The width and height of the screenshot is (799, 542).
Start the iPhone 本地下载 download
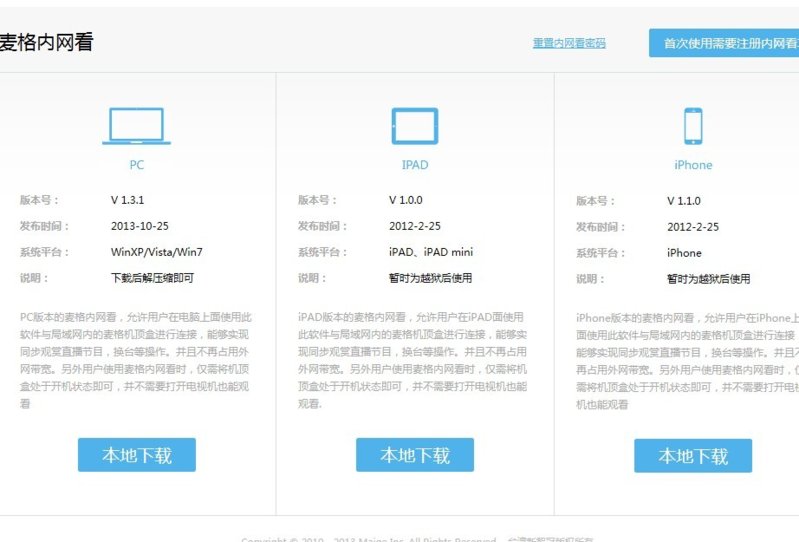pyautogui.click(x=693, y=456)
